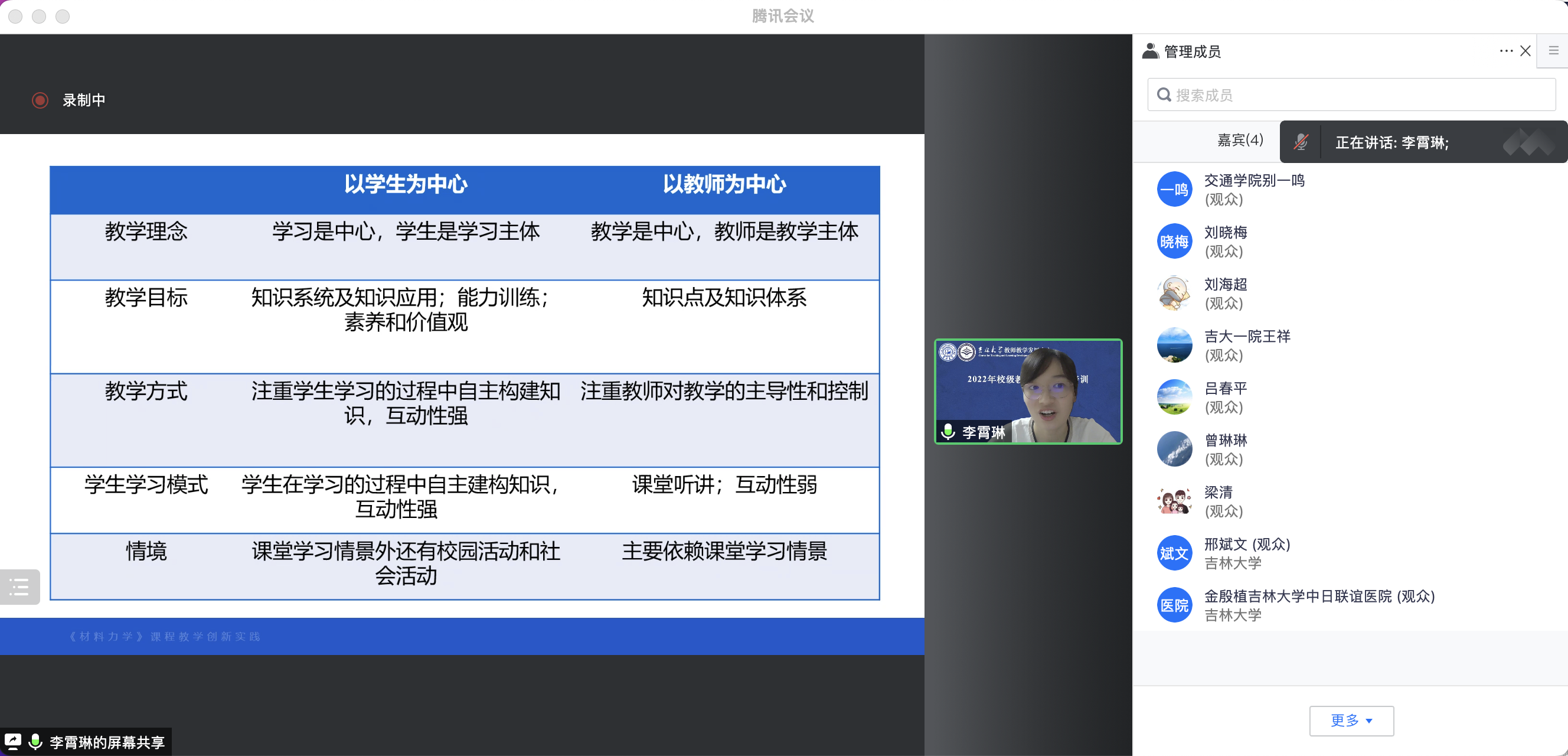The image size is (1568, 756).
Task: Click the search magnifier icon
Action: tap(1164, 95)
